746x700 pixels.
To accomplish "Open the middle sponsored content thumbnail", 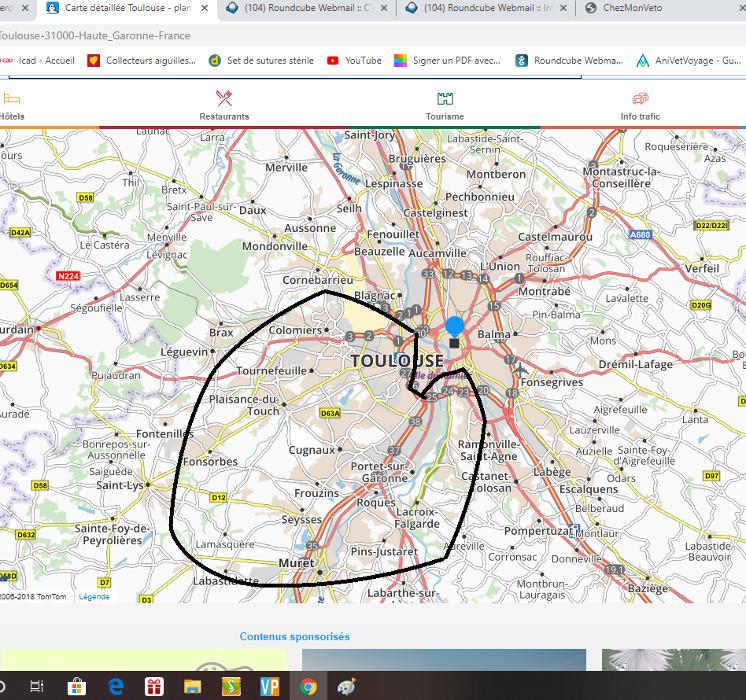I will click(444, 660).
